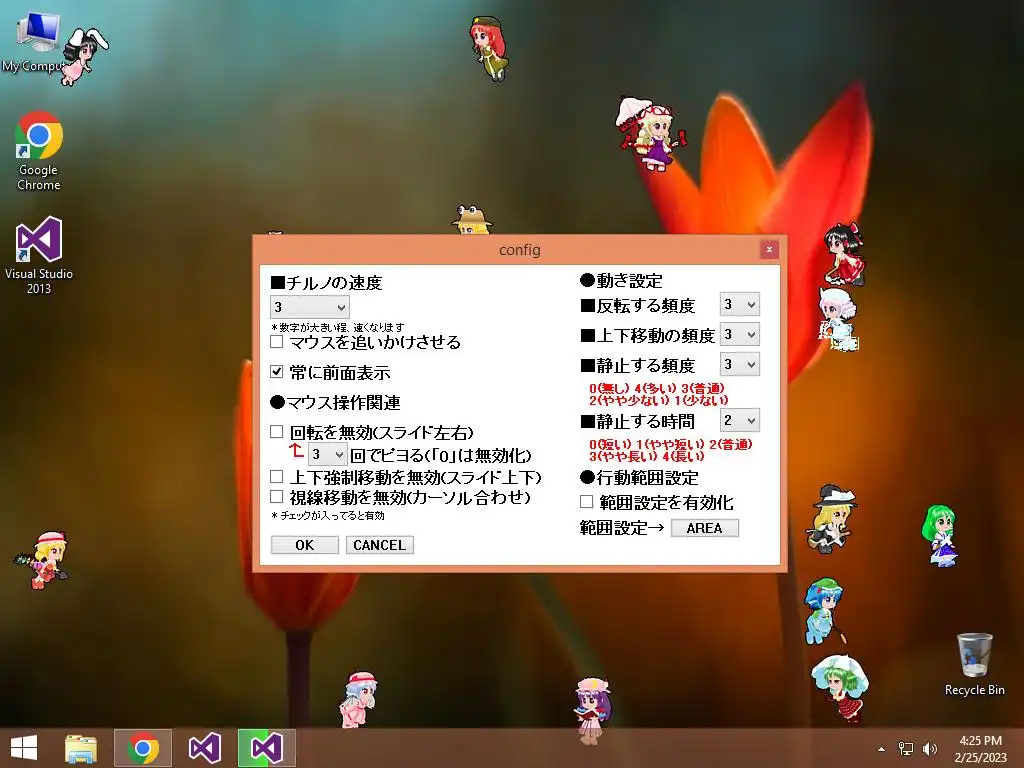
Task: Open the 静止する頻度 dropdown
Action: pyautogui.click(x=739, y=364)
